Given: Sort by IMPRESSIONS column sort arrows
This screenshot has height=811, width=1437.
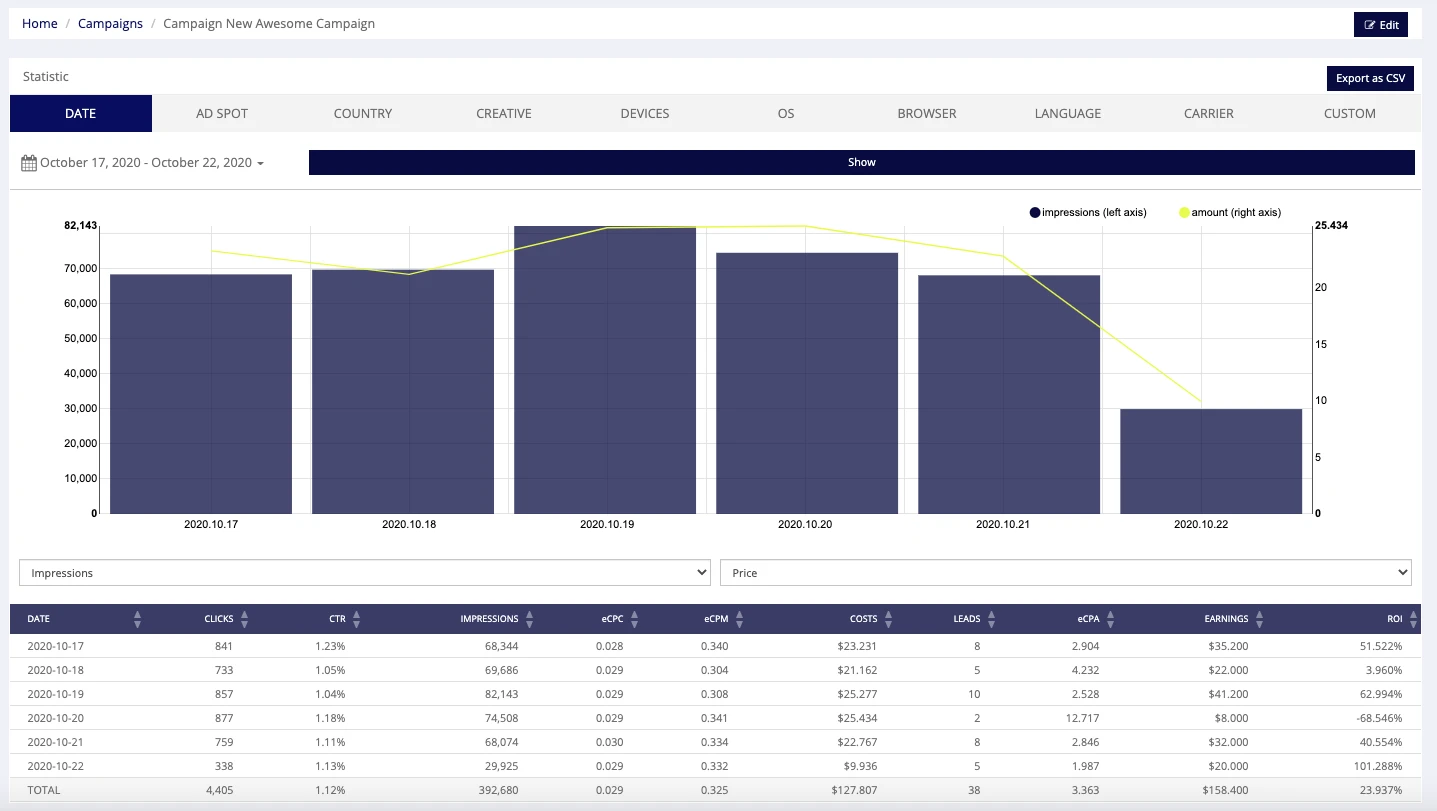Looking at the screenshot, I should (529, 619).
